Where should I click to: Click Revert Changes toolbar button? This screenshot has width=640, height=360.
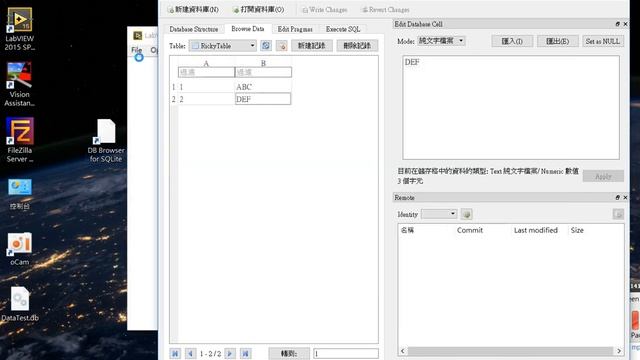click(386, 9)
